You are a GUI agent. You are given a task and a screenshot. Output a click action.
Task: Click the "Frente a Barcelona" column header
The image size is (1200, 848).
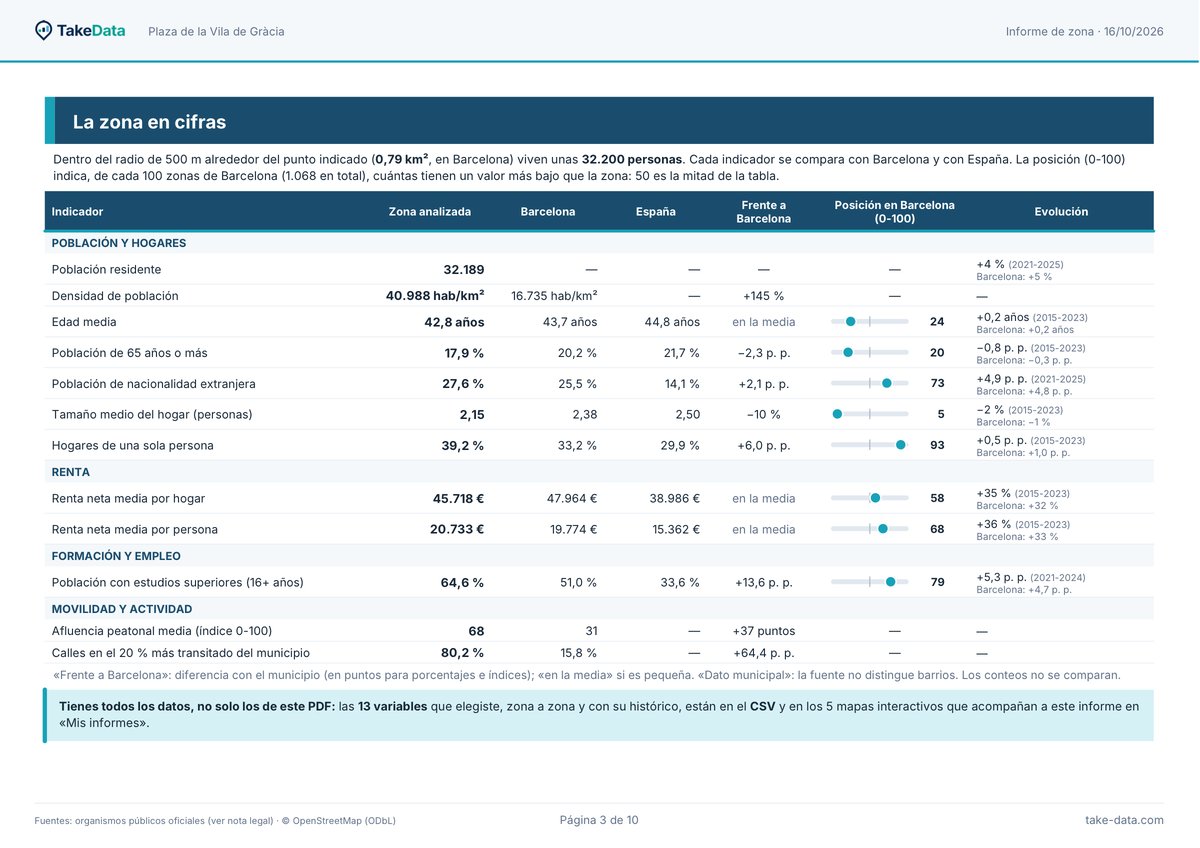coord(763,212)
